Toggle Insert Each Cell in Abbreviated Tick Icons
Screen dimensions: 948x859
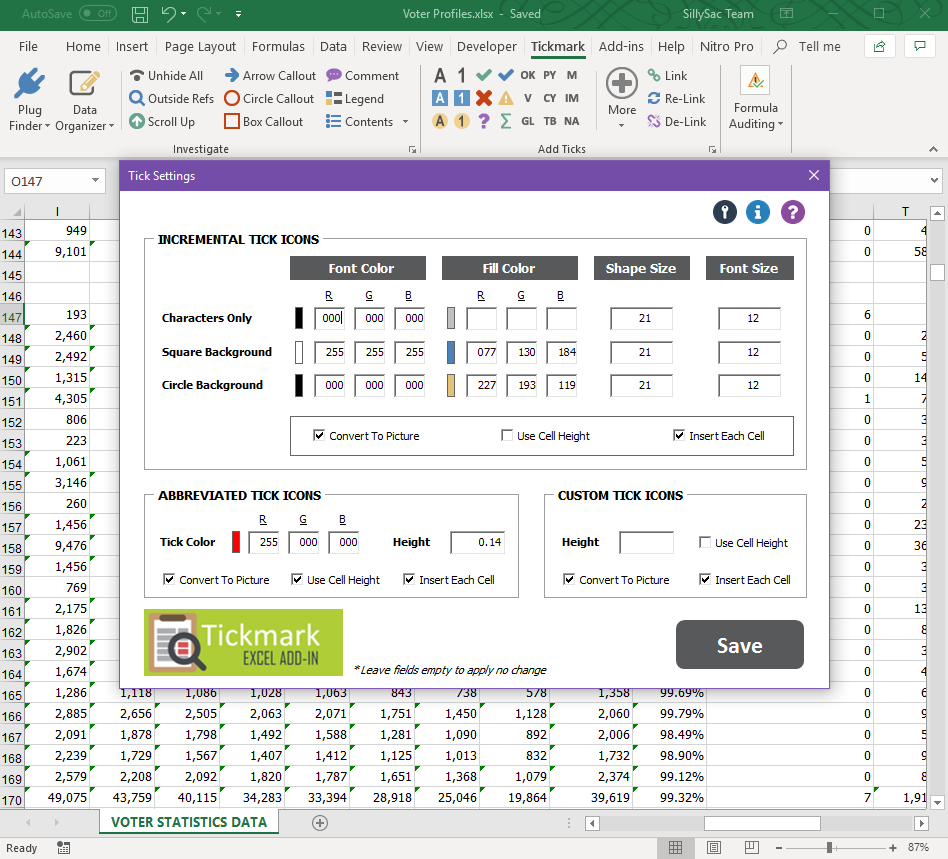[x=409, y=580]
